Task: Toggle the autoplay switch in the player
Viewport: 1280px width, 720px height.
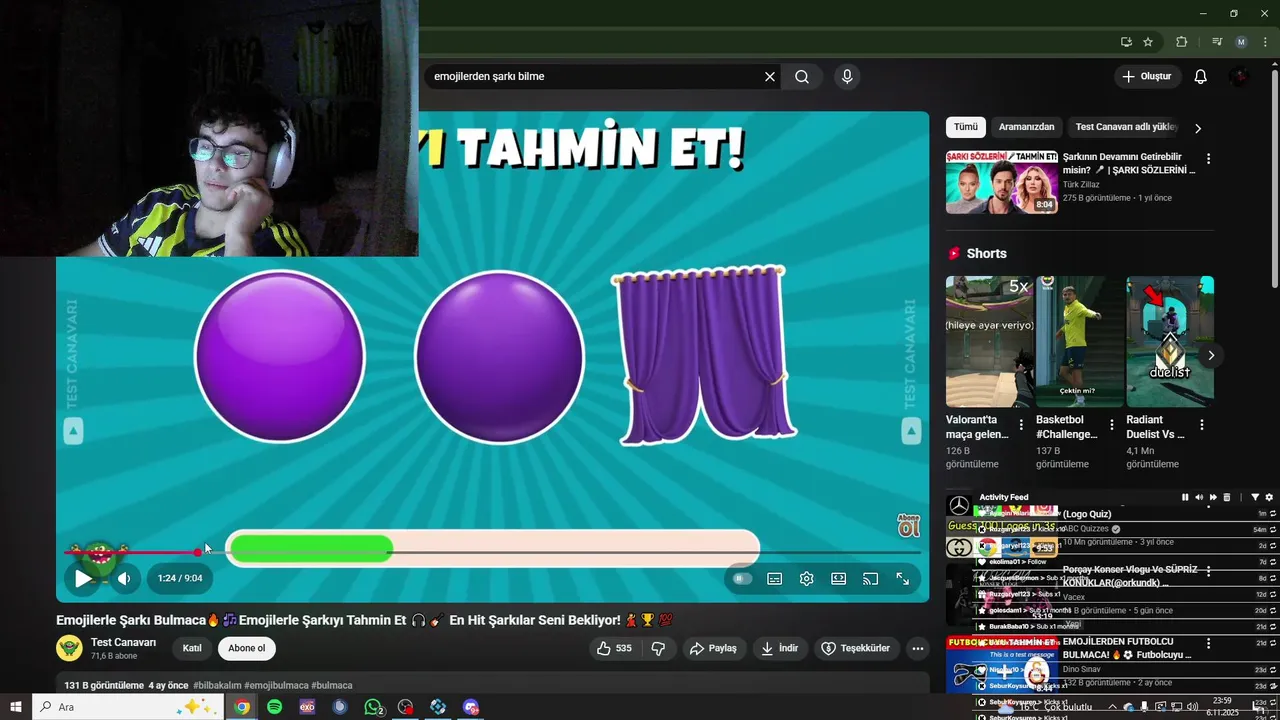Action: coord(741,578)
